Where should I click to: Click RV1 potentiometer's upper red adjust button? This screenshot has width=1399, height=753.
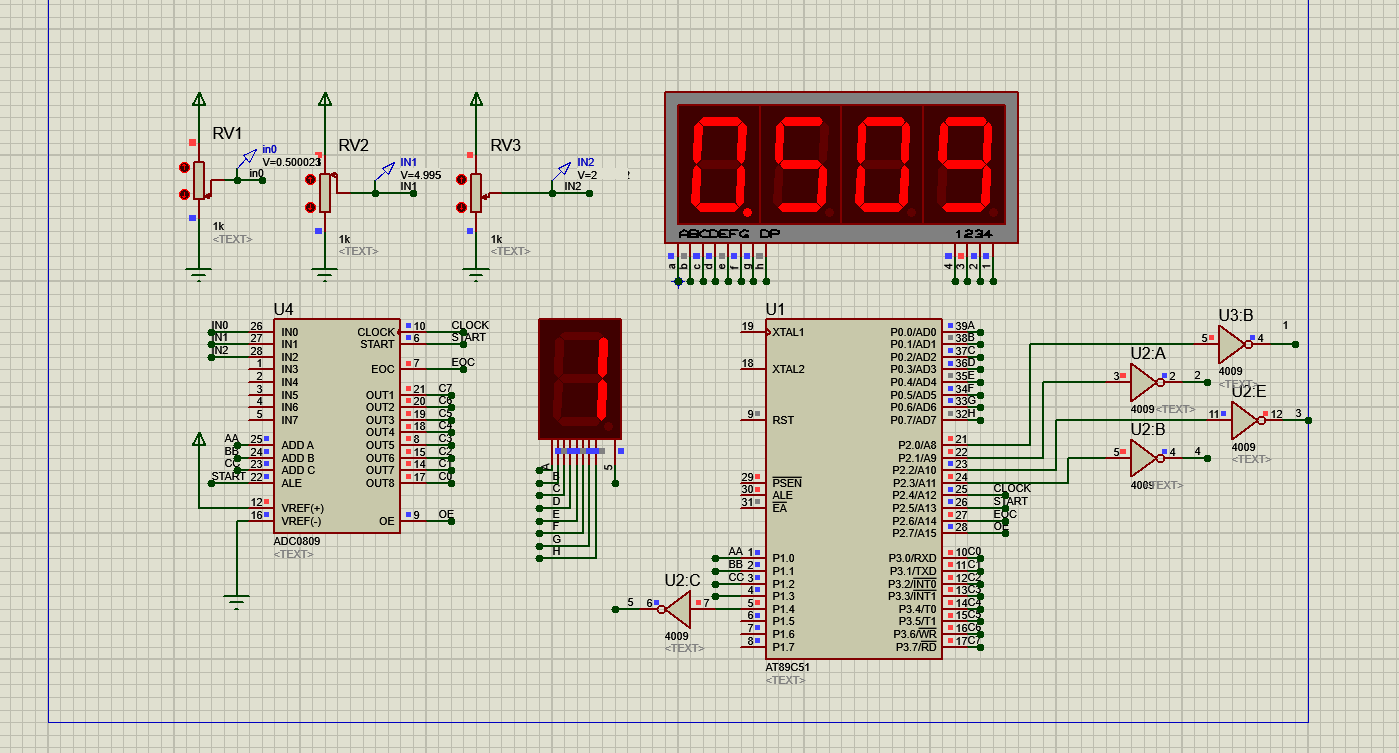[184, 167]
